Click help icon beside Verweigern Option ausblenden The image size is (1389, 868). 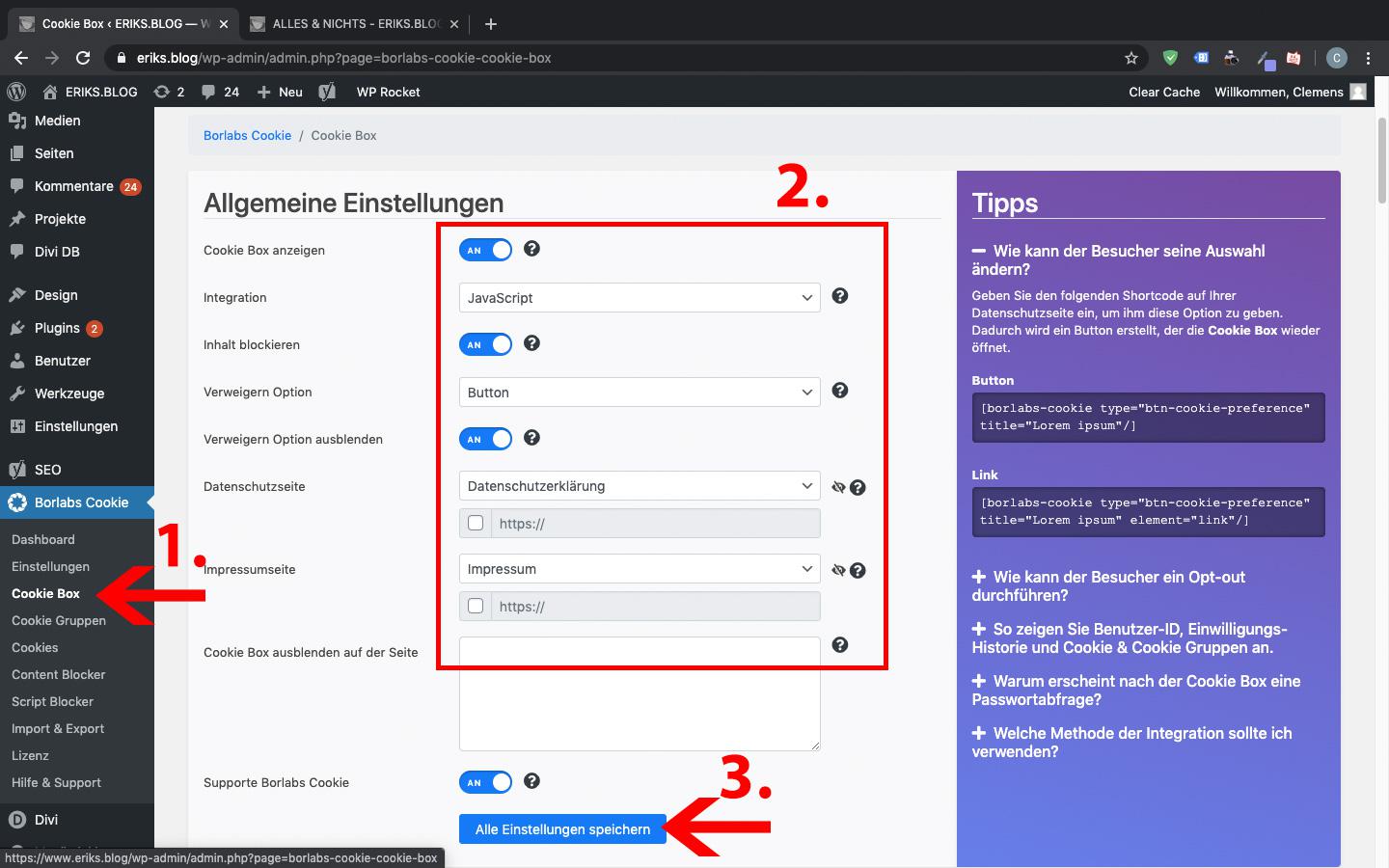tap(531, 438)
